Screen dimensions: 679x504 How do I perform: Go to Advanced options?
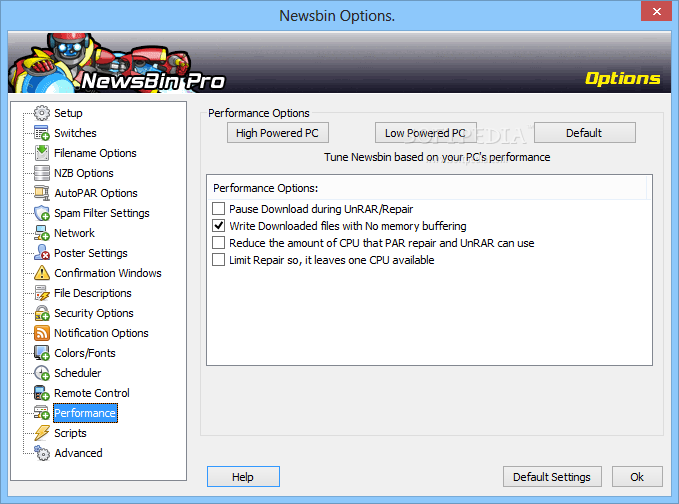(78, 453)
